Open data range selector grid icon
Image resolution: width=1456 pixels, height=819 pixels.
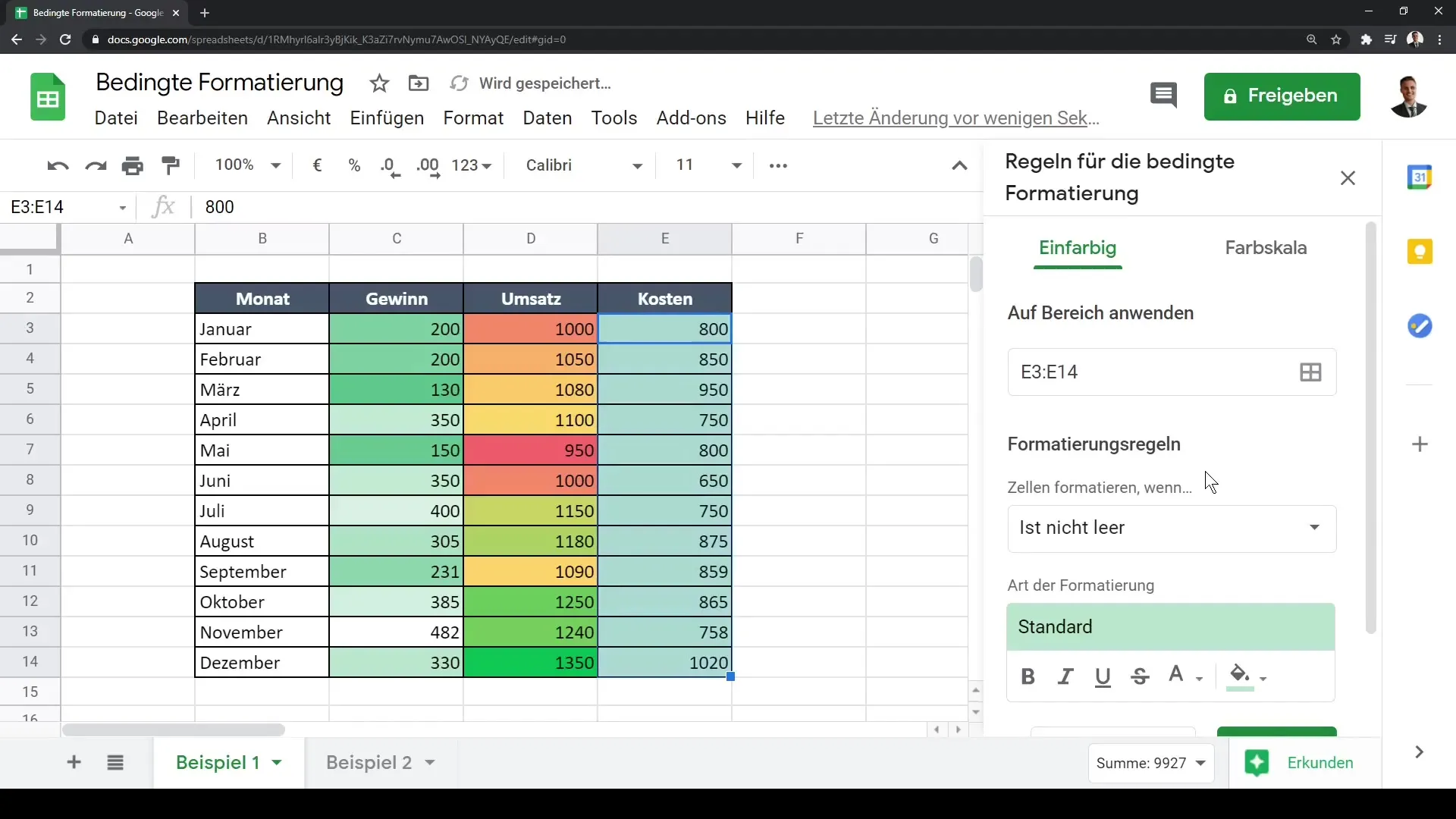tap(1310, 372)
